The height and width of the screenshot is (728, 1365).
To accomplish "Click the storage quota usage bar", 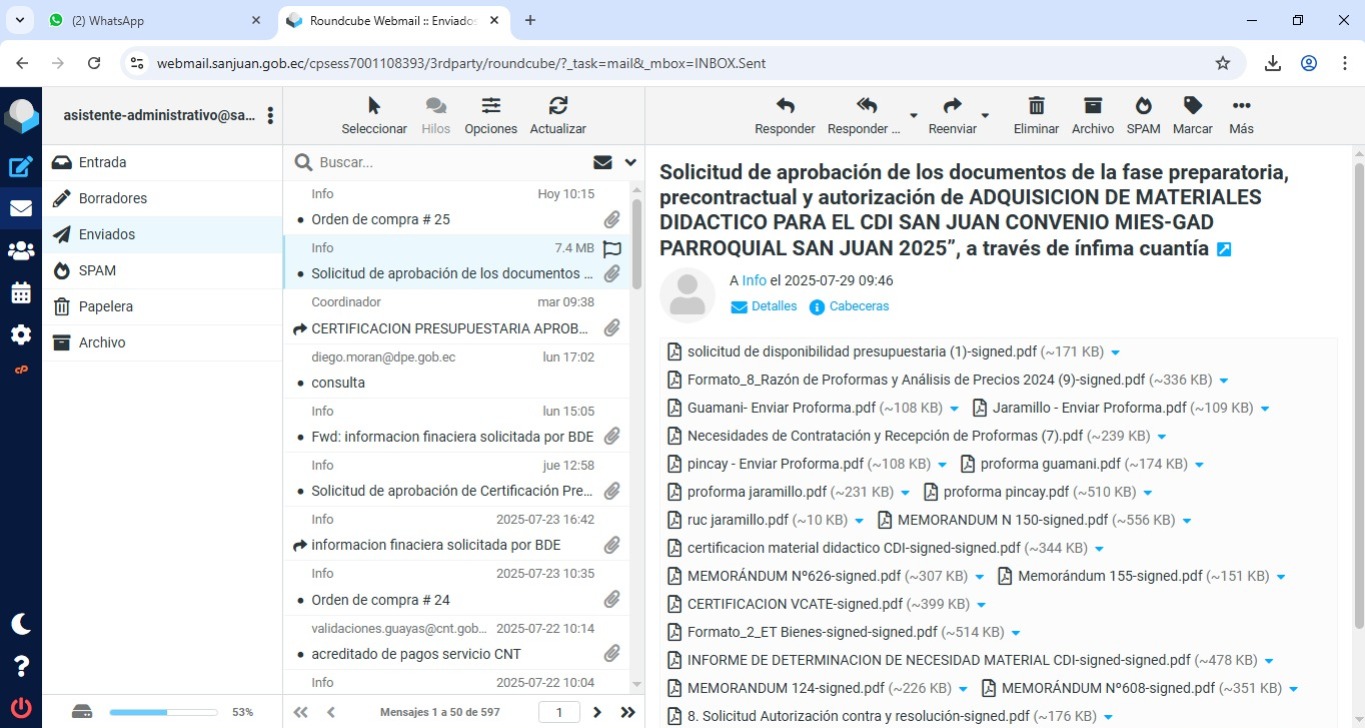I will pos(163,712).
